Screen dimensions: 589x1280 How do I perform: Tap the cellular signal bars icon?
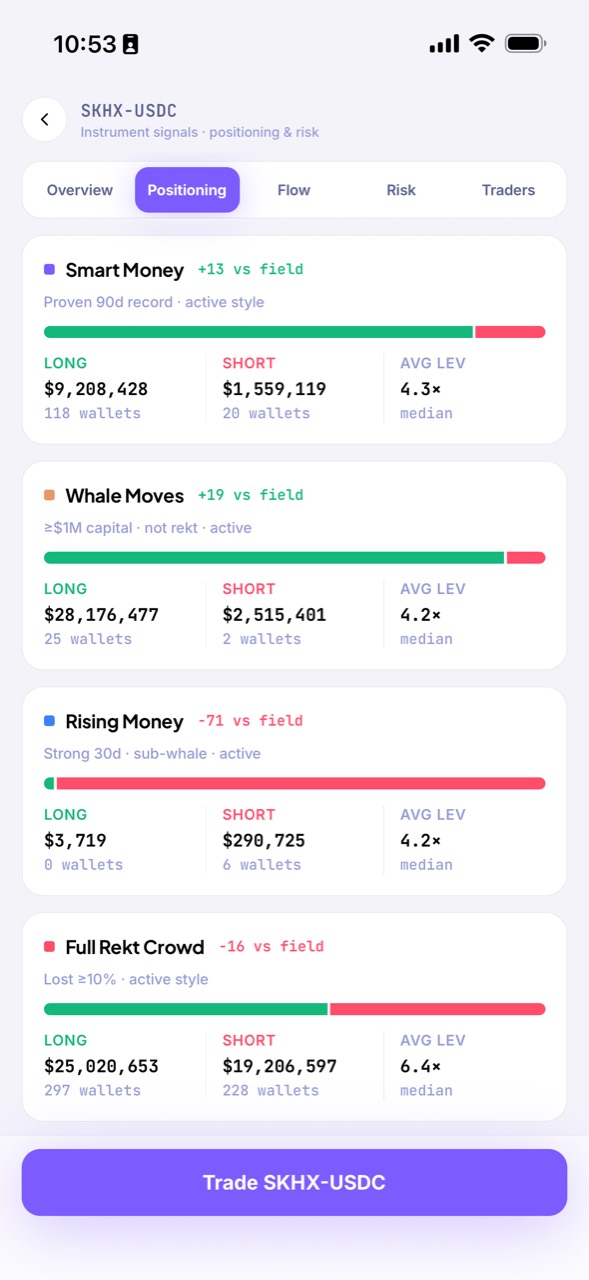click(444, 44)
